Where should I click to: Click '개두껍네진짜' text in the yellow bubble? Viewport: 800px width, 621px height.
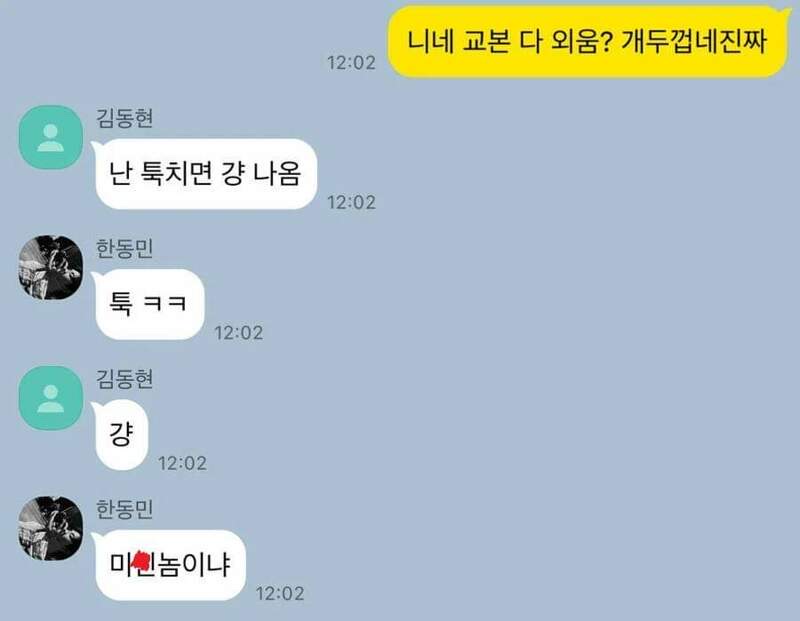[x=694, y=41]
